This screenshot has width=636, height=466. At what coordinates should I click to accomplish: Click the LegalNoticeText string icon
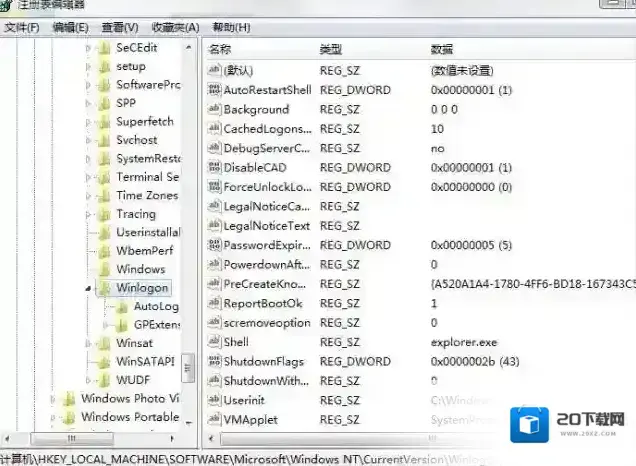[x=214, y=225]
